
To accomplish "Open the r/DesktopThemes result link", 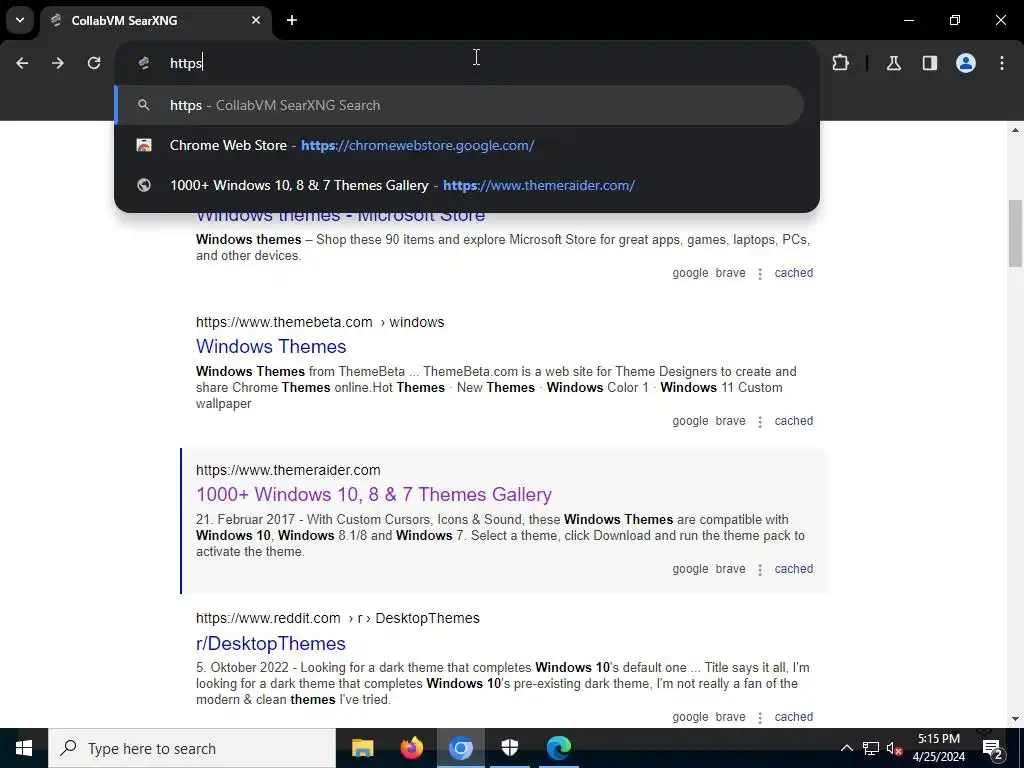I will 270,643.
